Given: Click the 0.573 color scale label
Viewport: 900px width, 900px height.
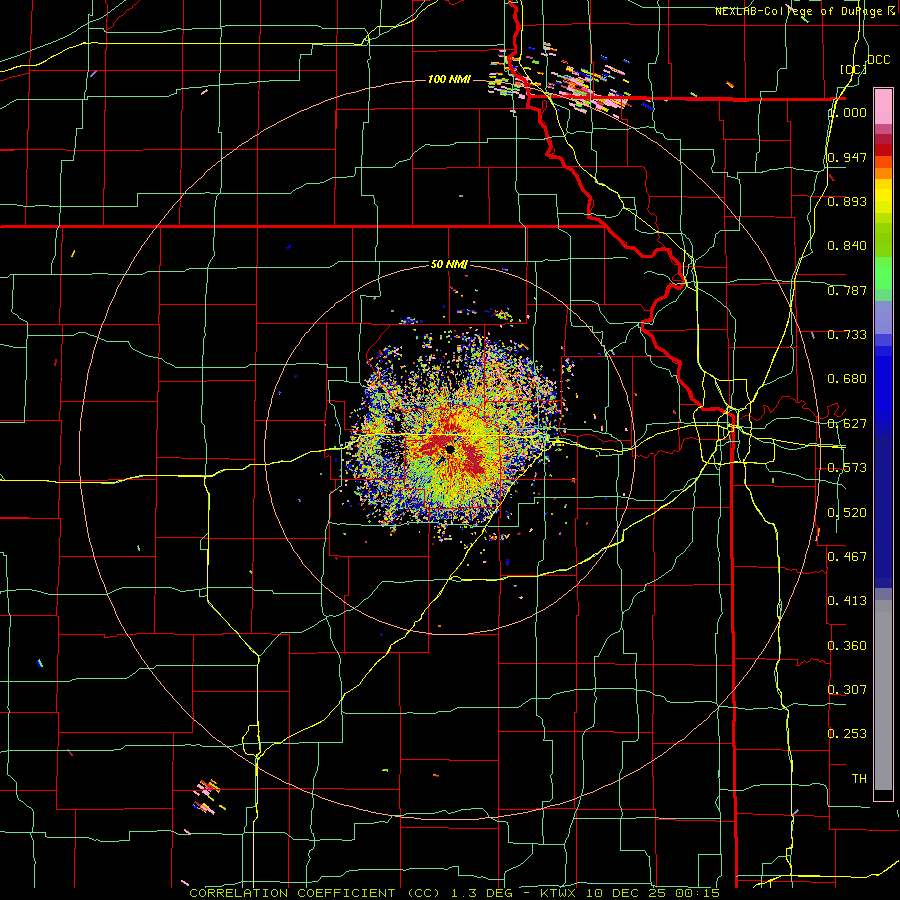Looking at the screenshot, I should (x=847, y=468).
